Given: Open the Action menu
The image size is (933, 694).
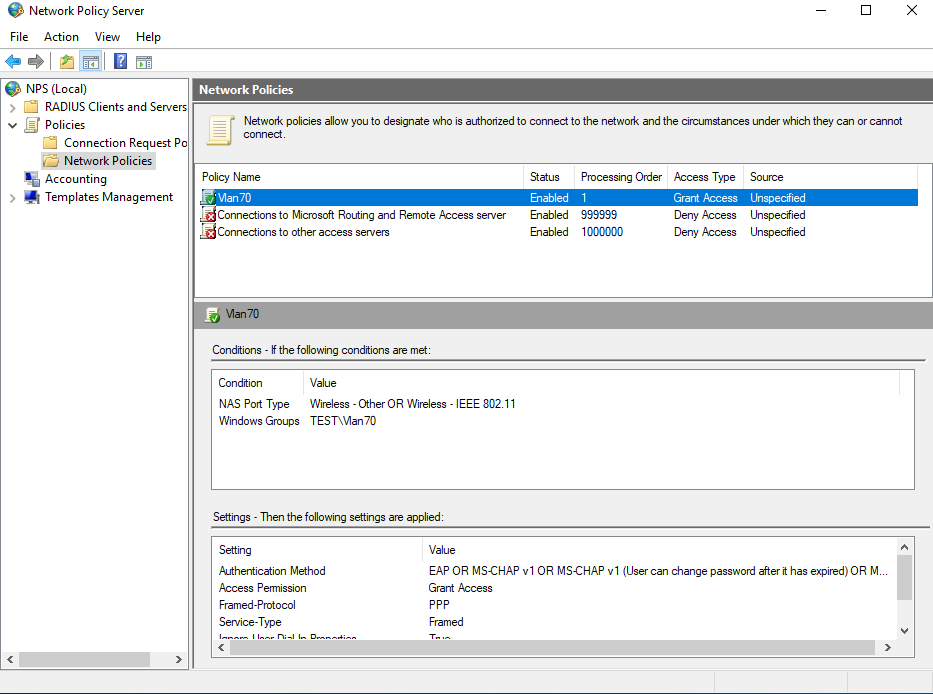Looking at the screenshot, I should tap(61, 37).
